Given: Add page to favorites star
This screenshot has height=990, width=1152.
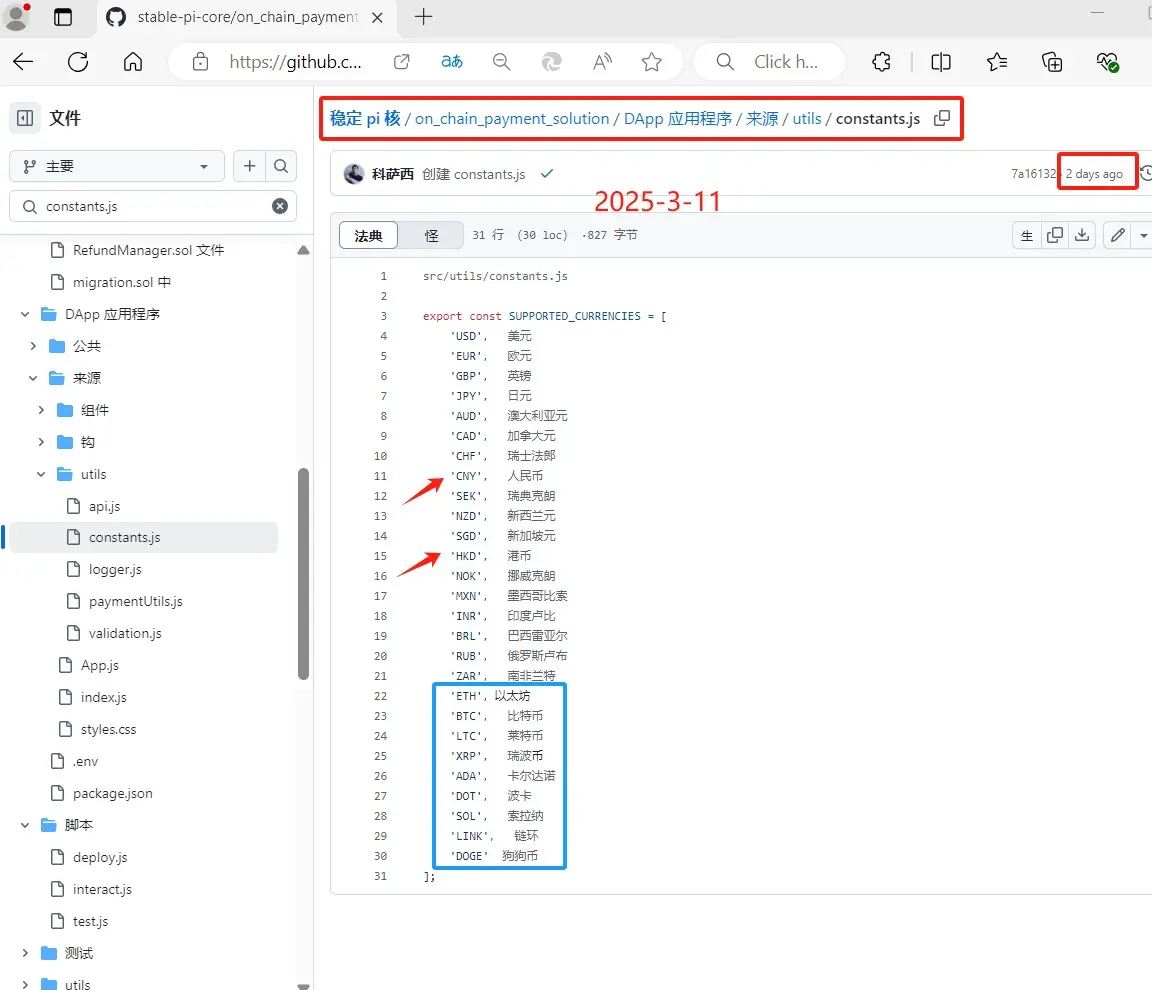Looking at the screenshot, I should (652, 62).
